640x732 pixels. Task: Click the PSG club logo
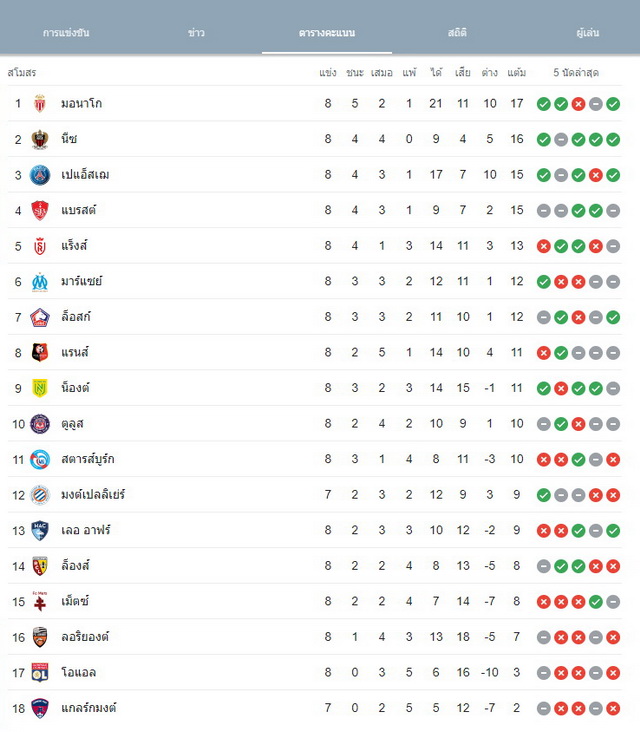pyautogui.click(x=40, y=175)
